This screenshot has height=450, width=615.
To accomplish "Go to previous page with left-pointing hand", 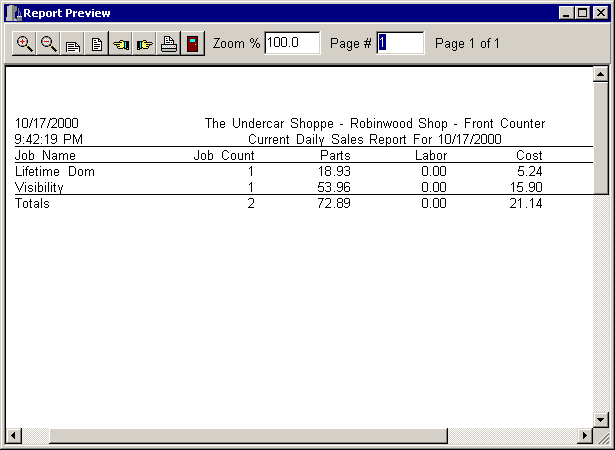I will pos(121,44).
